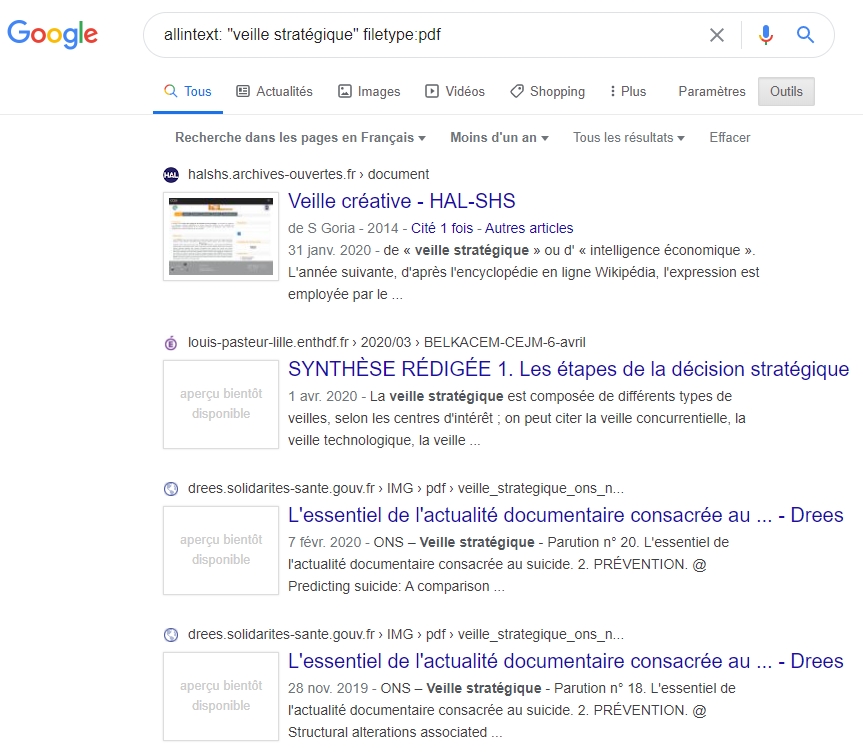This screenshot has height=756, width=863.
Task: Click the HAL favicon of the first result
Action: 171,175
